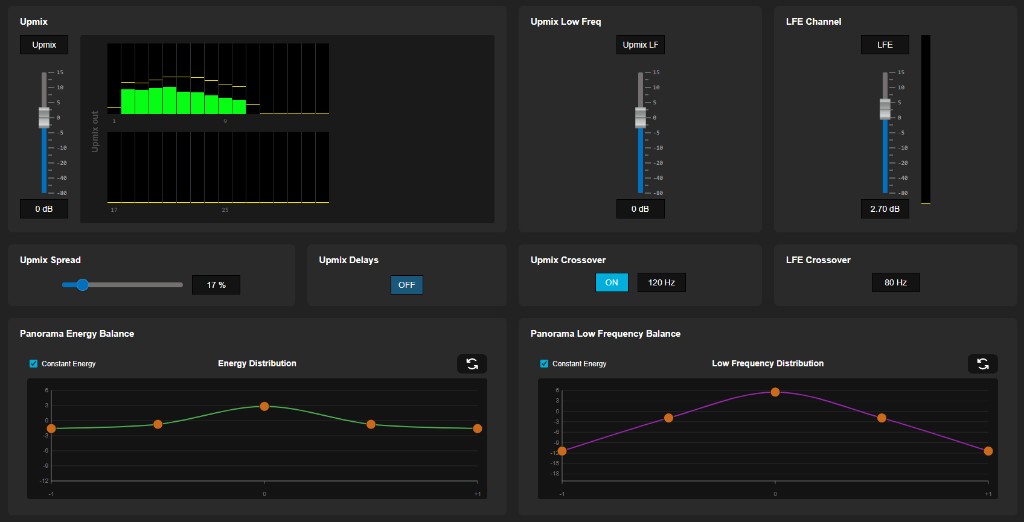
Task: Reset the Energy Distribution curve
Action: tap(472, 364)
